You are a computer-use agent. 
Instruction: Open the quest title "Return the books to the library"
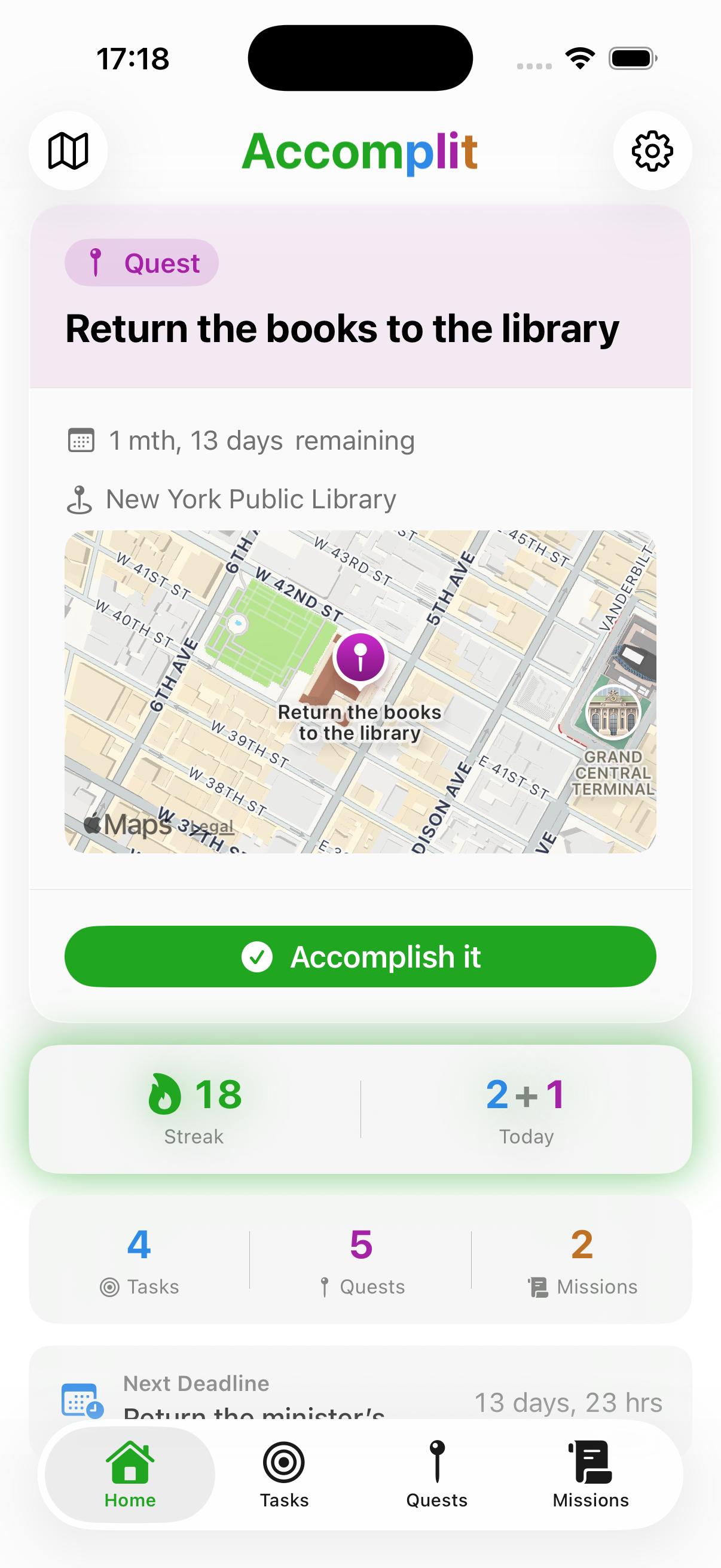pos(342,330)
